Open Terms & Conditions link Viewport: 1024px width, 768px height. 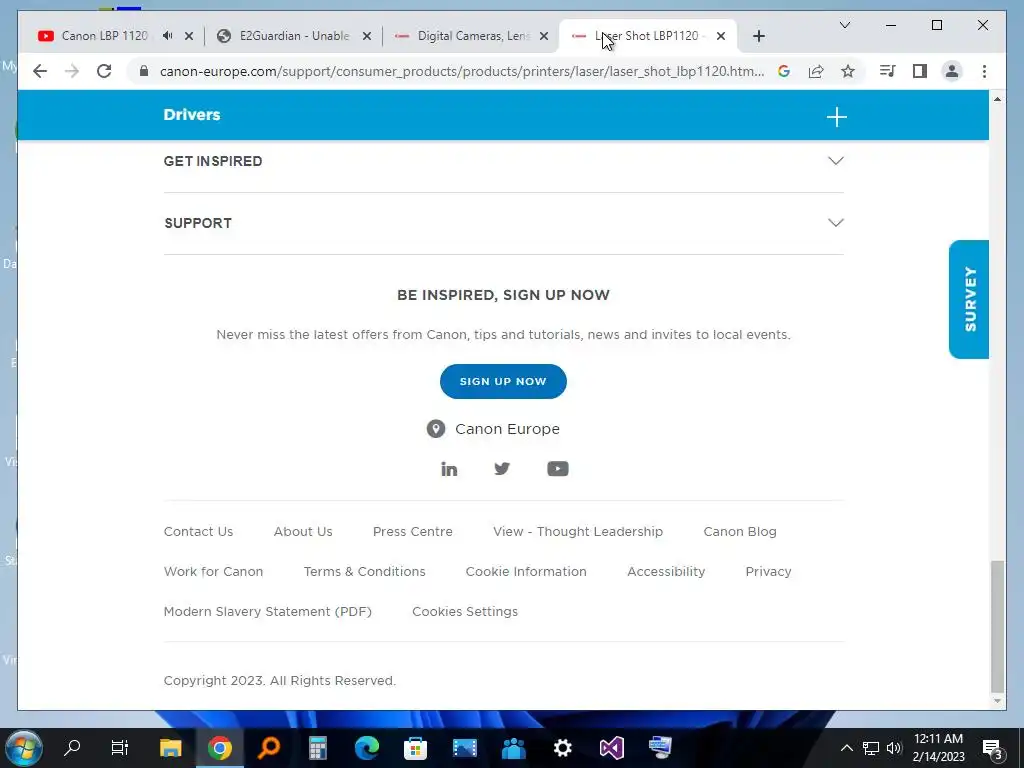tap(364, 571)
